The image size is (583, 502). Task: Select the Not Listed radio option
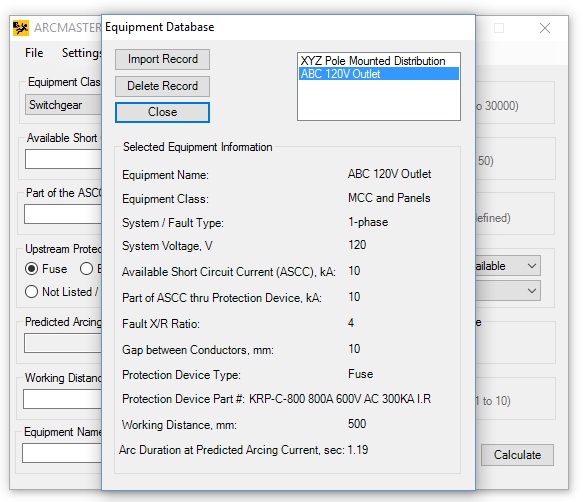31,292
